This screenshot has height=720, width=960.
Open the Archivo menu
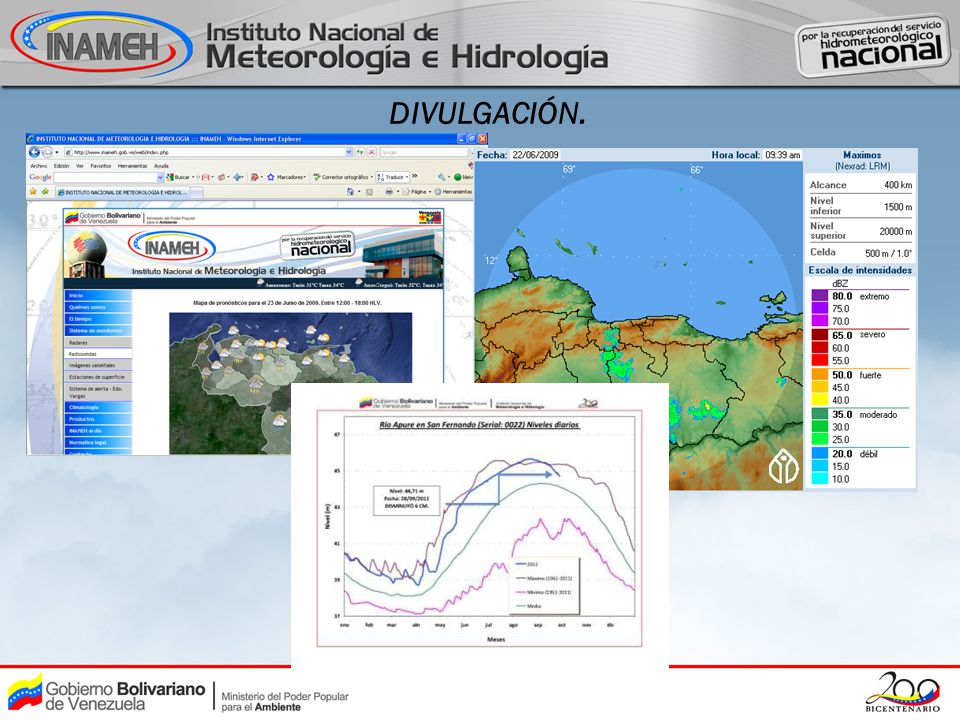pyautogui.click(x=39, y=166)
